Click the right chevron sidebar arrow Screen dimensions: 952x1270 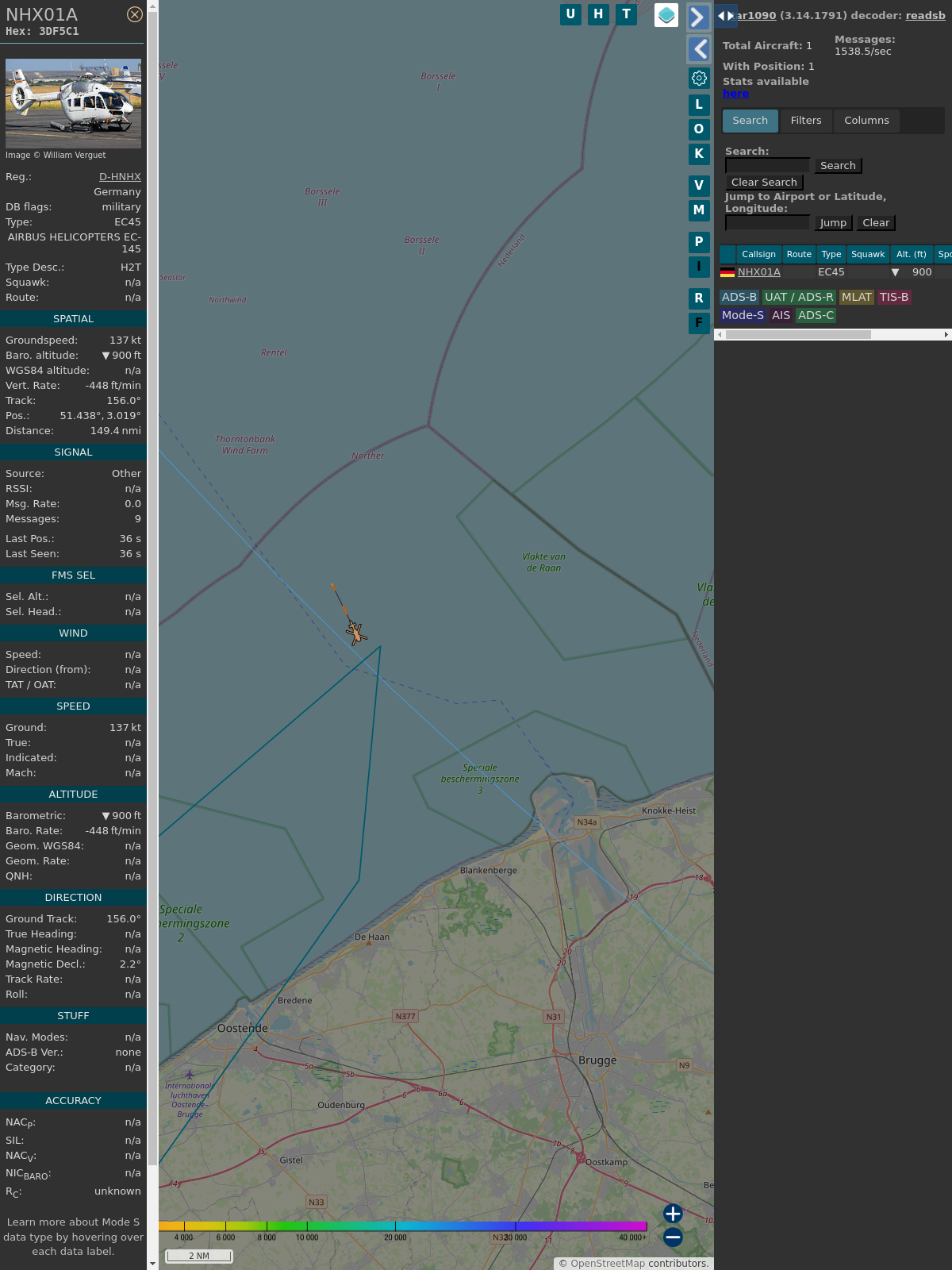click(x=698, y=17)
